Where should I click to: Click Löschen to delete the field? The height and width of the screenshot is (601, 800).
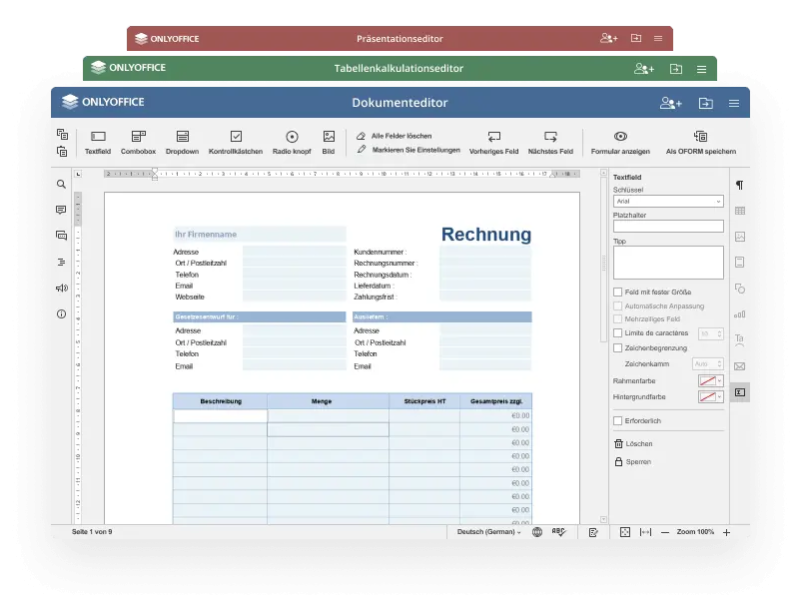click(x=637, y=443)
